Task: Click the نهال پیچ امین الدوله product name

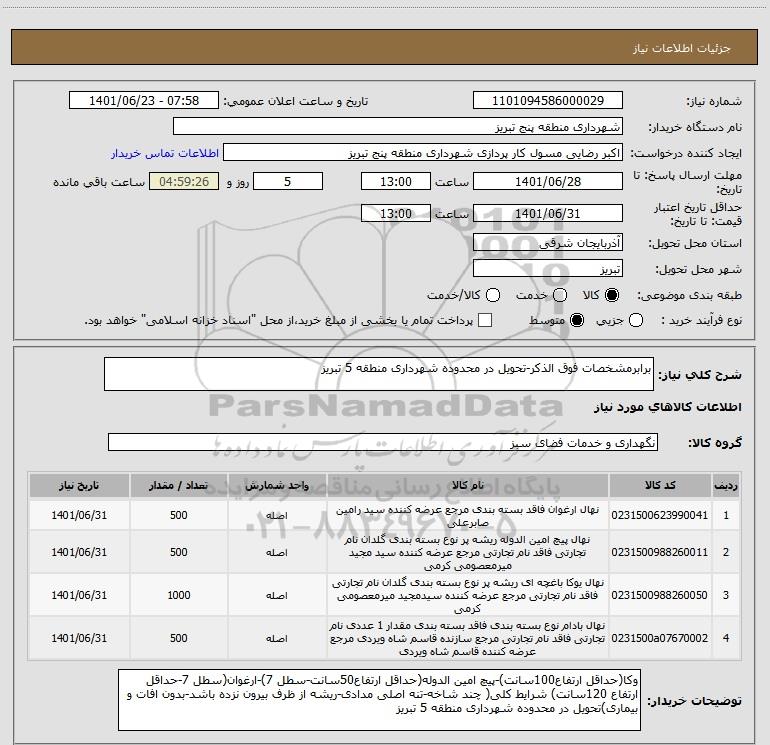Action: tap(468, 552)
